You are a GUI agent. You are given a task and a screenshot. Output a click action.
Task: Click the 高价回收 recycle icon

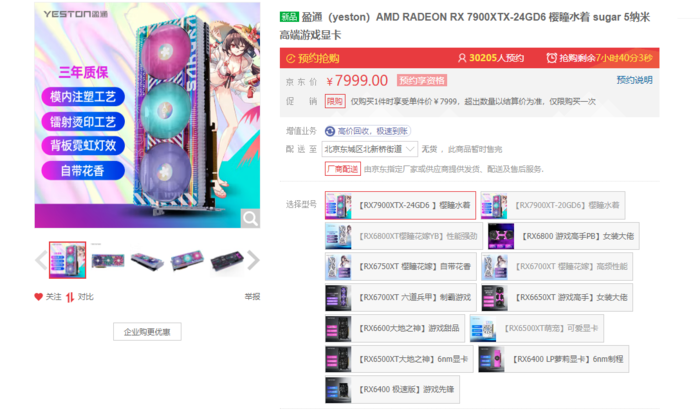[330, 131]
